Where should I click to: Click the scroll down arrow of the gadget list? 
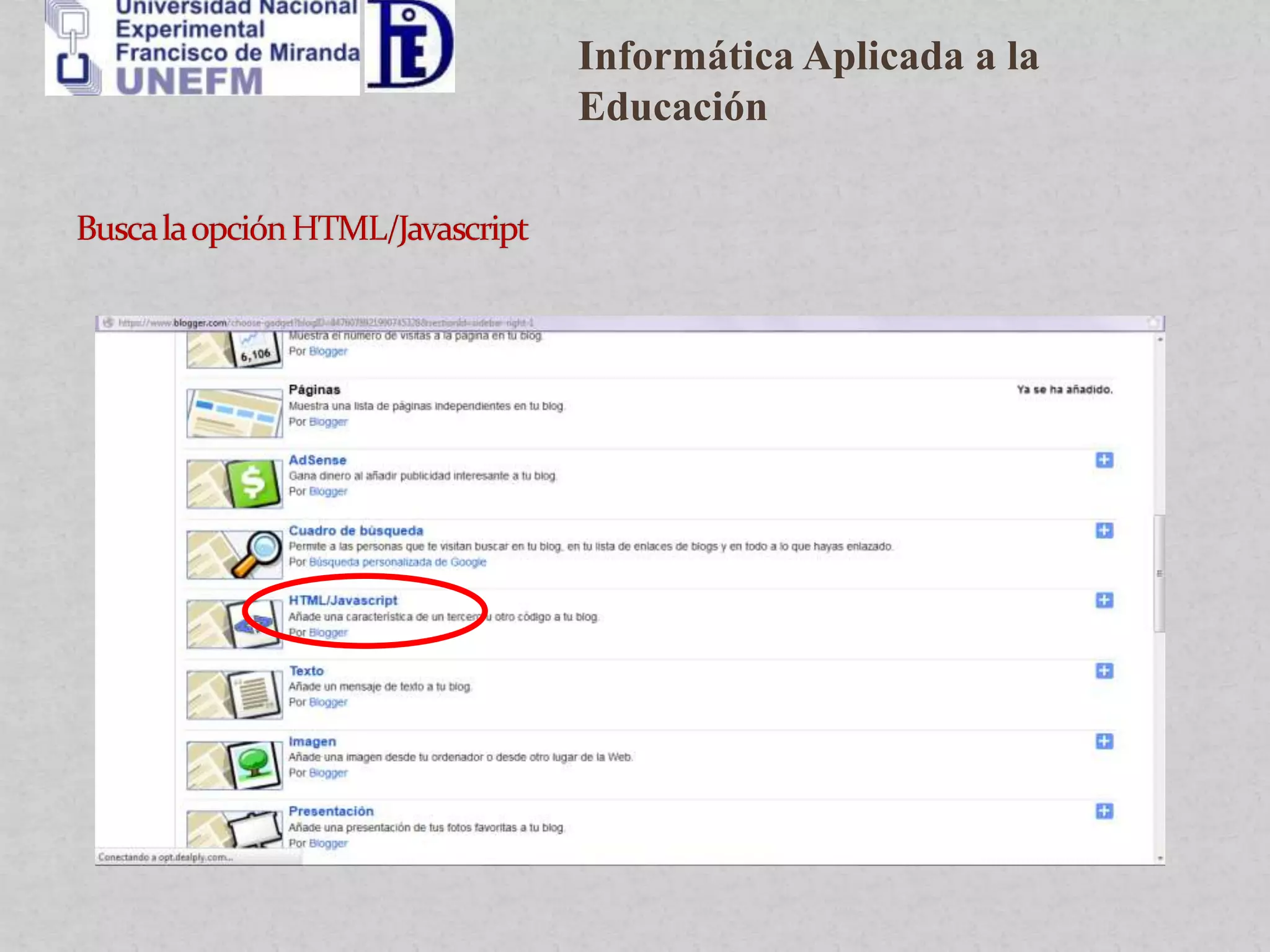point(1160,858)
